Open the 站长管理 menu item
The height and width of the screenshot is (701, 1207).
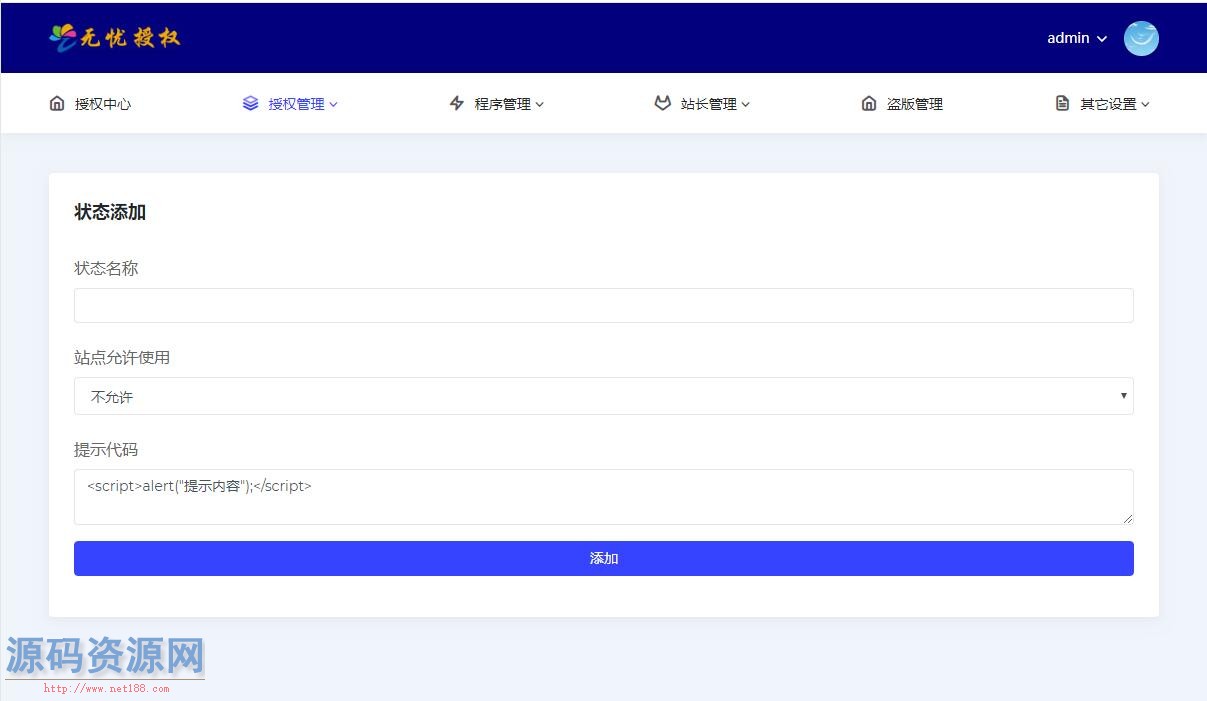(702, 103)
